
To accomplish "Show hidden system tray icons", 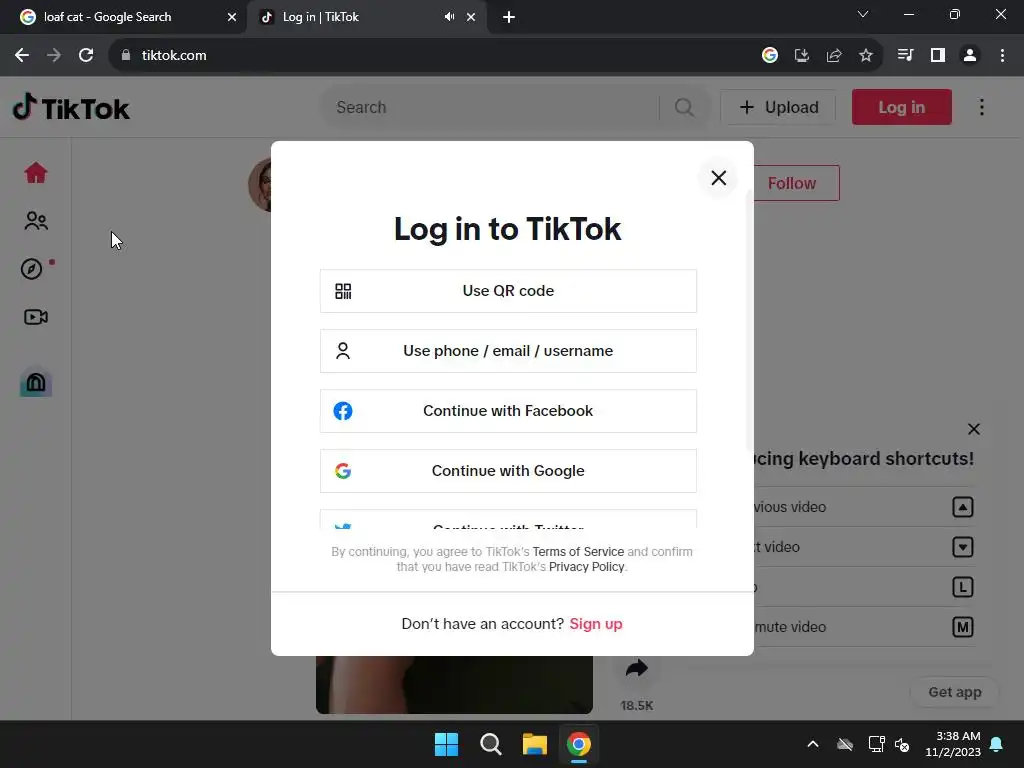I will tap(813, 744).
